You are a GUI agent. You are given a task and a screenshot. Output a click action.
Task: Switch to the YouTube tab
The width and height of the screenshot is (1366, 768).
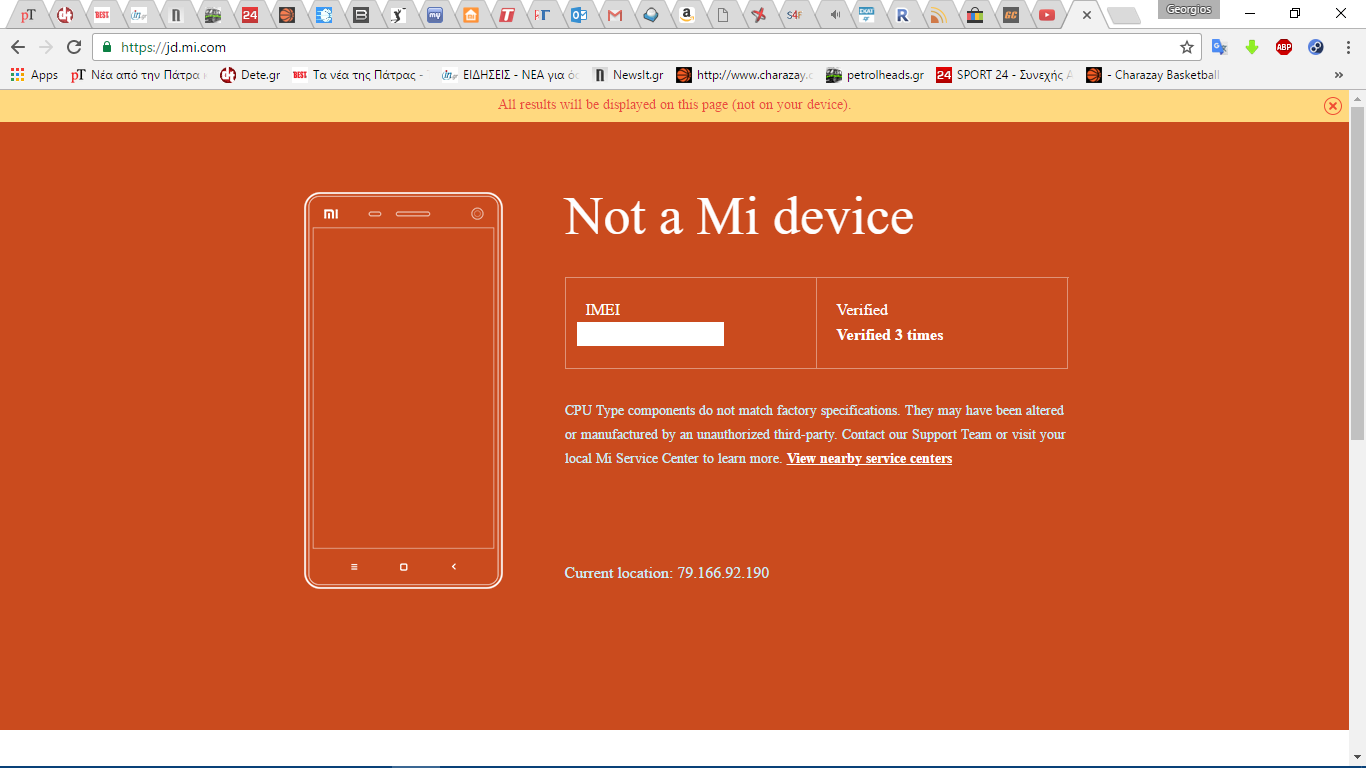click(1046, 15)
